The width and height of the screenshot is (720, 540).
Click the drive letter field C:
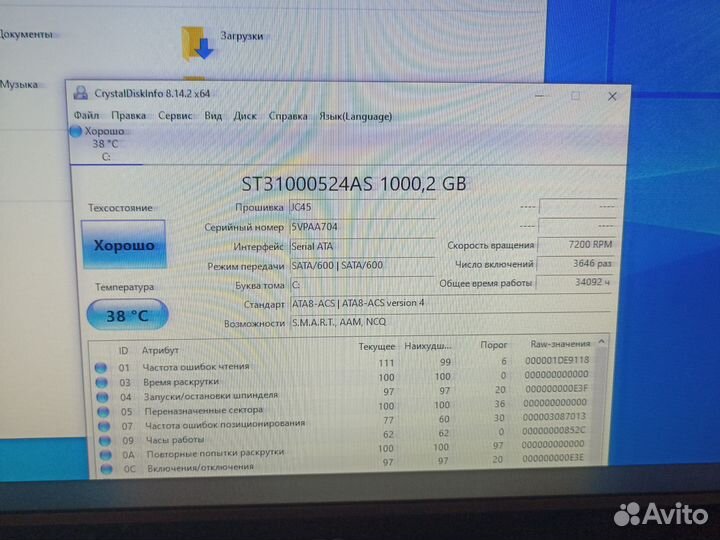coord(362,285)
